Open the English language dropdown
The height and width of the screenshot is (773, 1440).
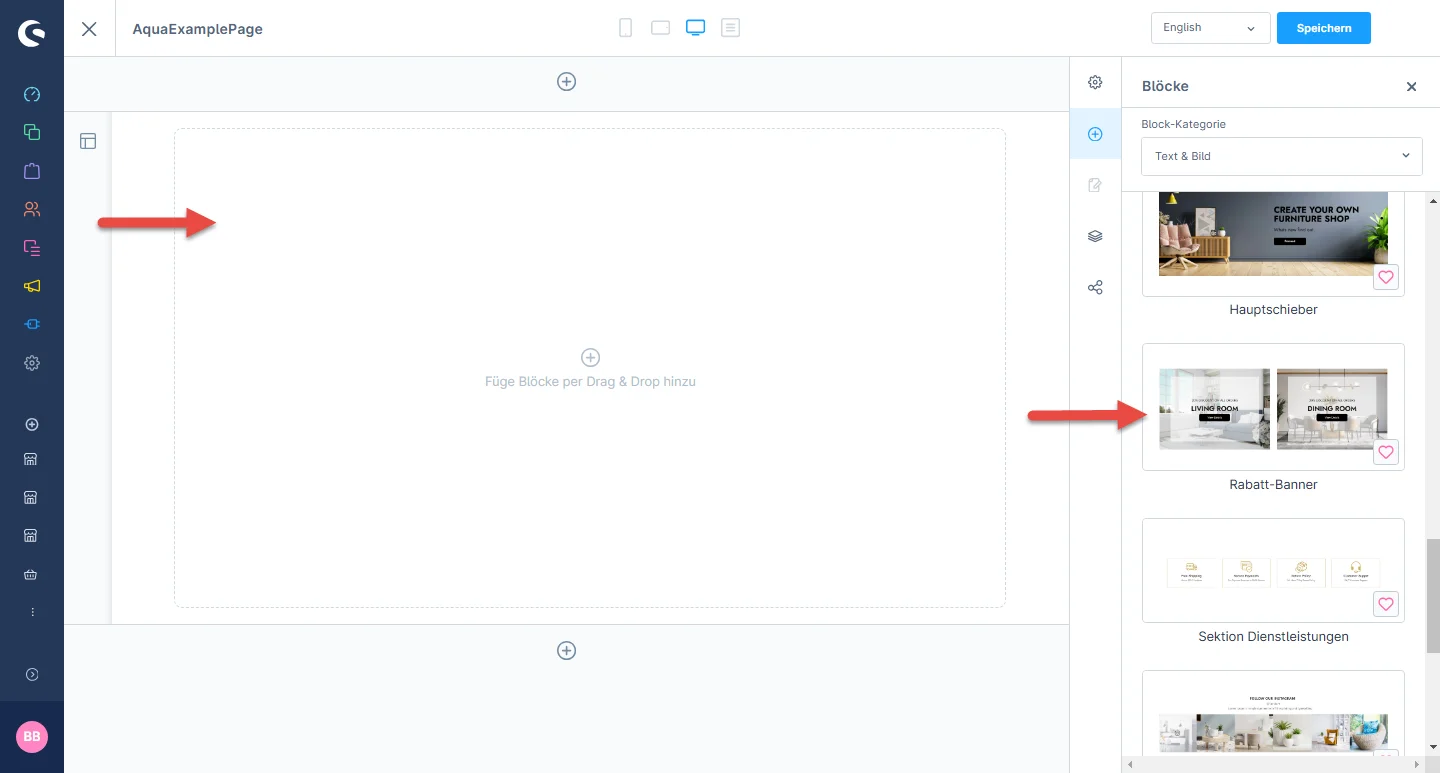tap(1210, 28)
